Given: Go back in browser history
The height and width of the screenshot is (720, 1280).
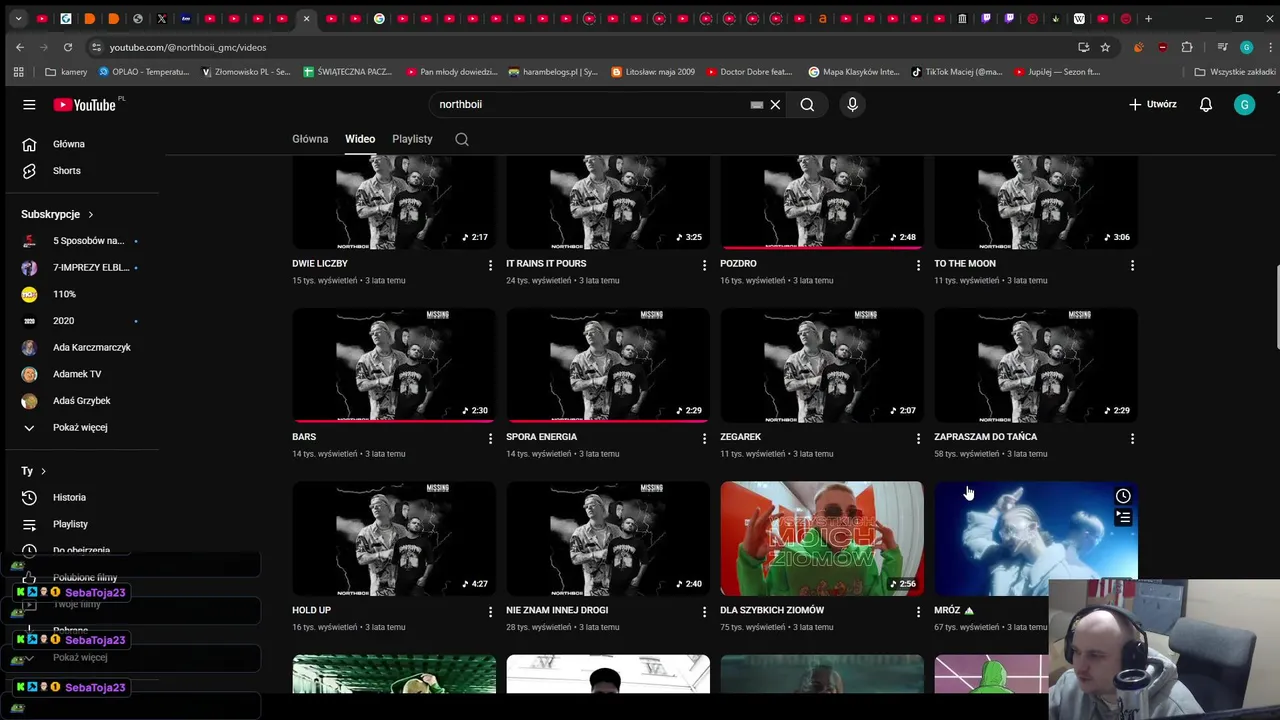Looking at the screenshot, I should [20, 47].
